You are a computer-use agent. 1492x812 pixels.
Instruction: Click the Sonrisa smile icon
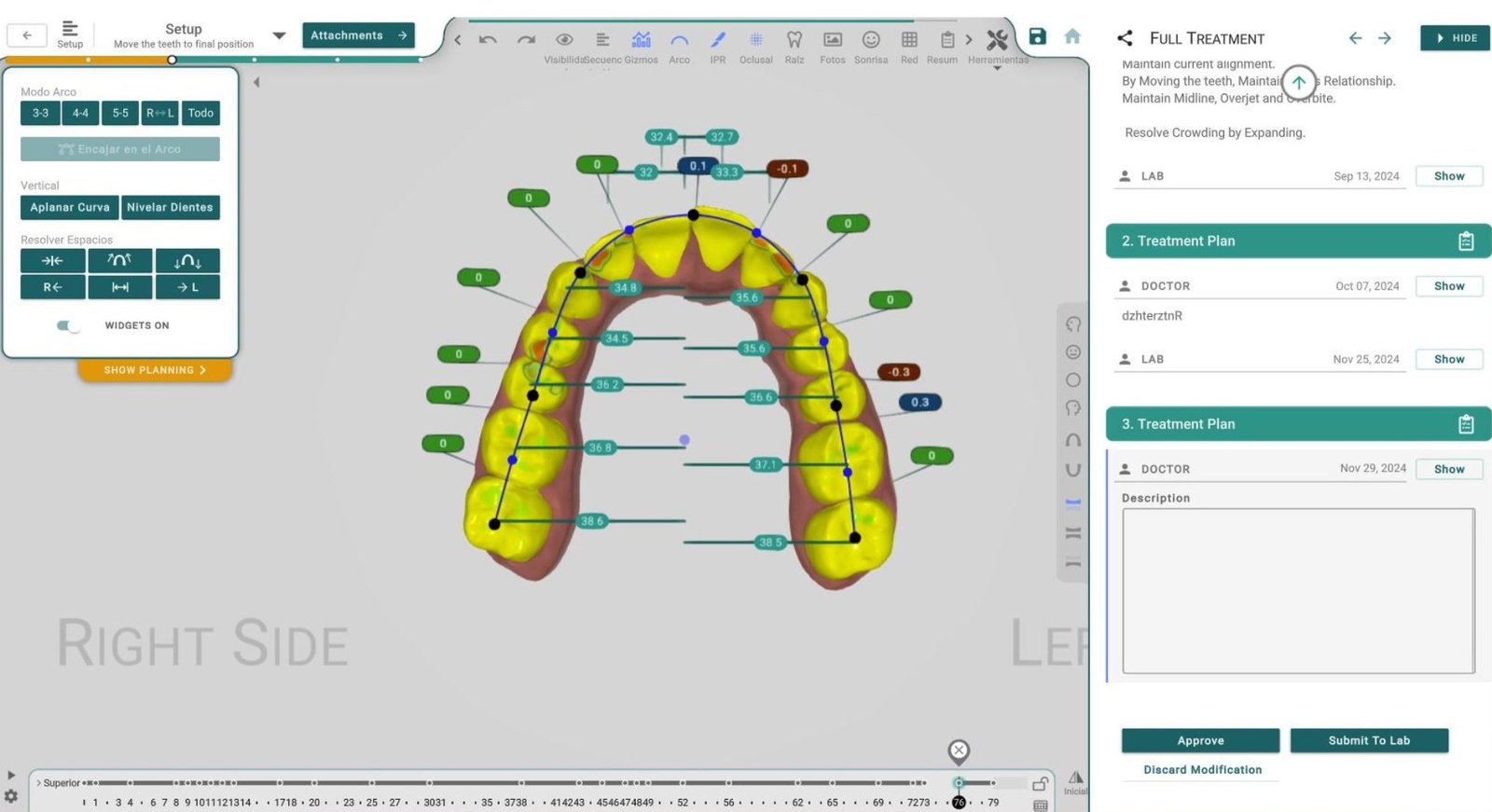tap(870, 40)
